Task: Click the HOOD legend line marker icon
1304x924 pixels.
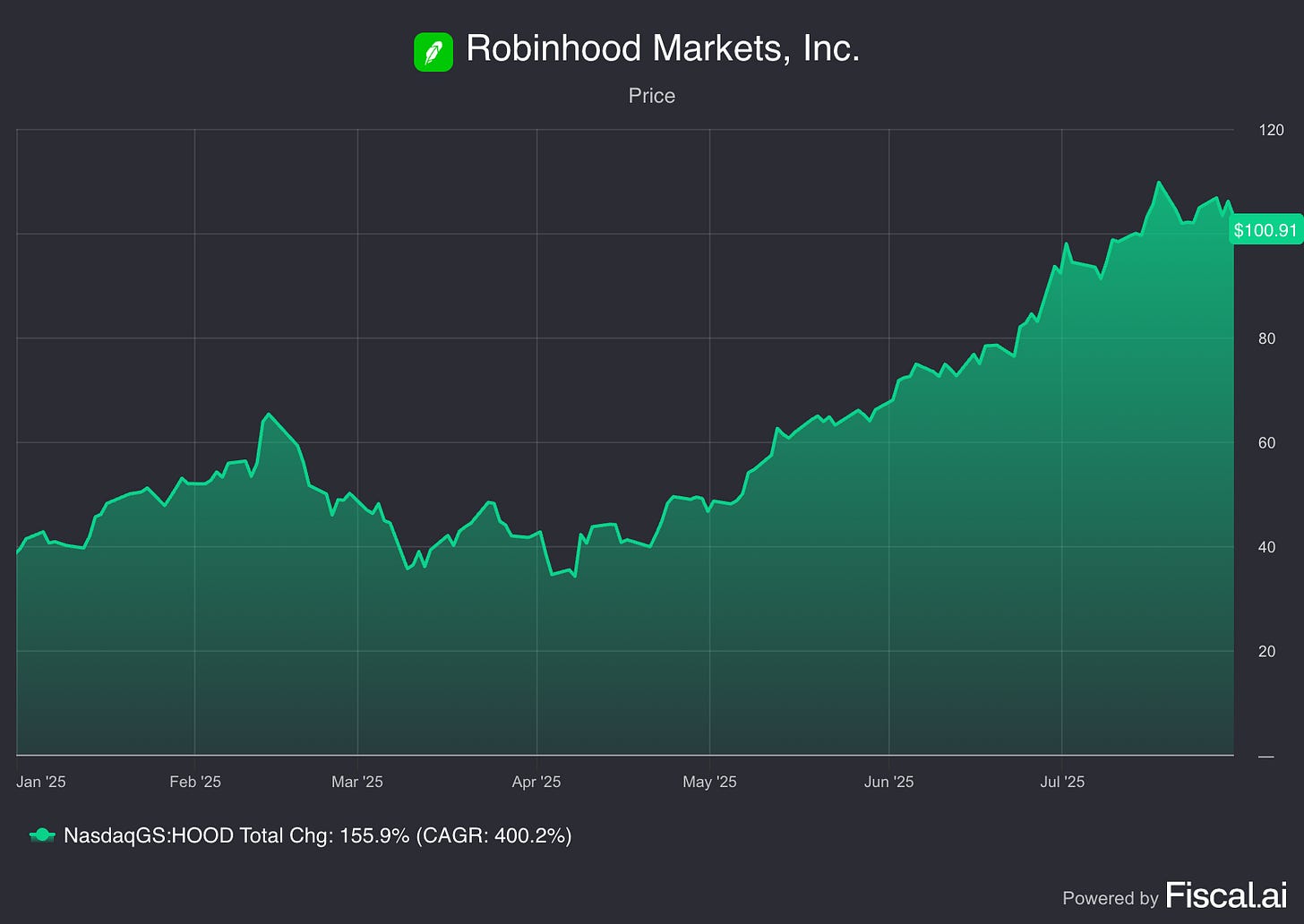Action: [42, 835]
